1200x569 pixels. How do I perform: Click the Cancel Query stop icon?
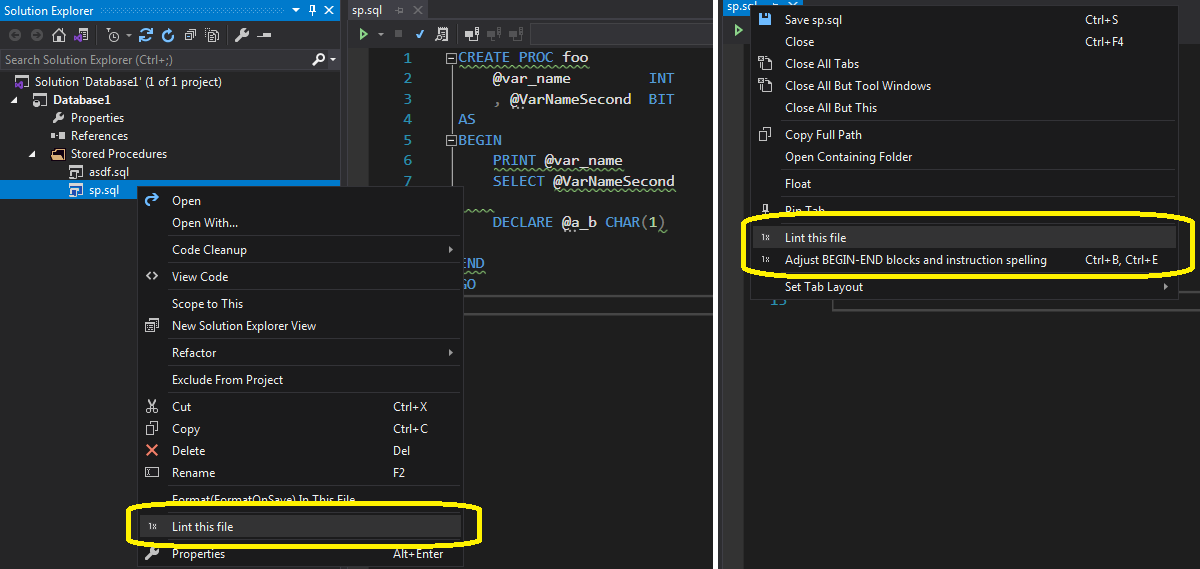(398, 34)
